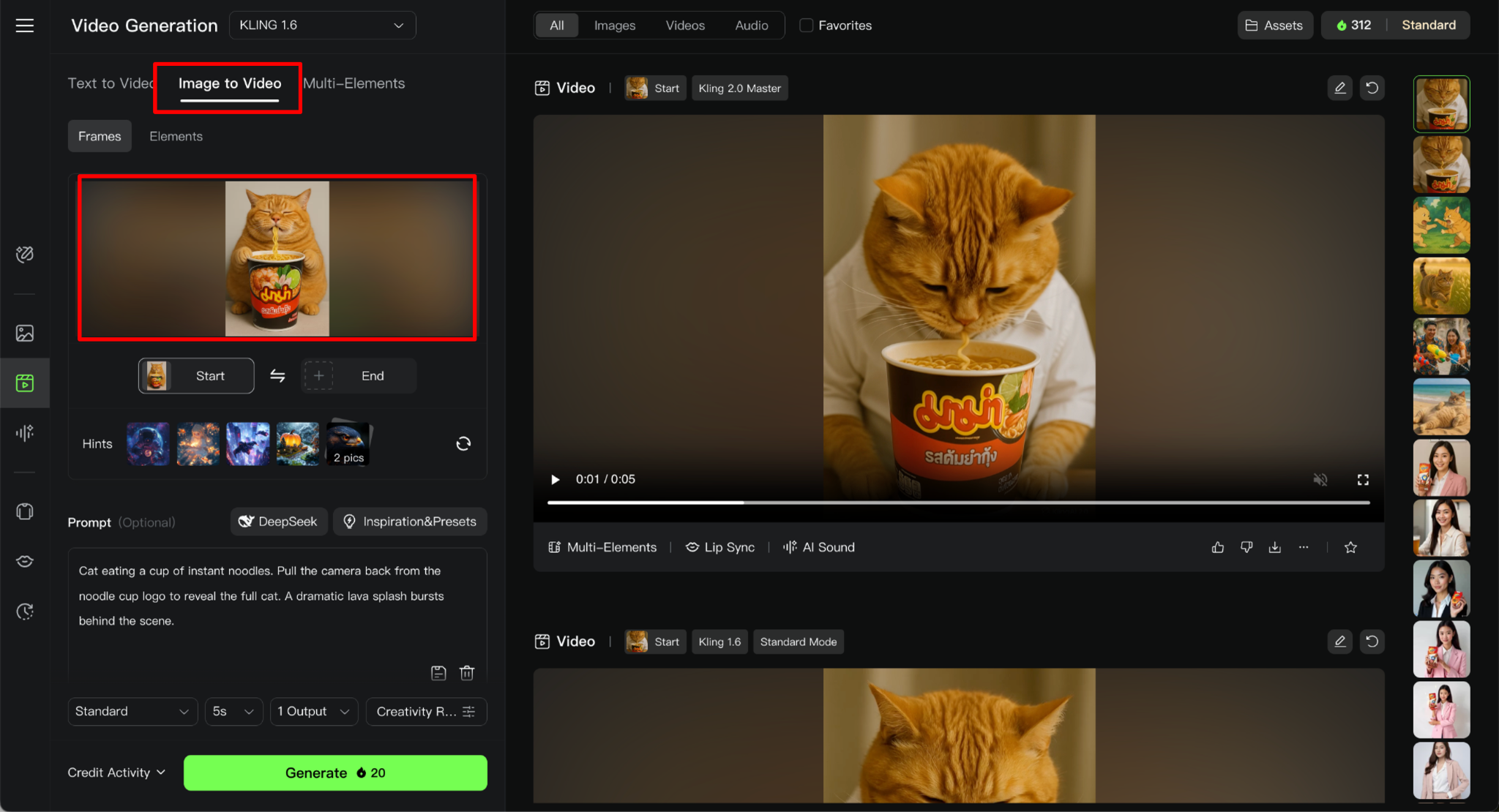The width and height of the screenshot is (1499, 812).
Task: Select the first nebula hint thumbnail
Action: tap(148, 444)
